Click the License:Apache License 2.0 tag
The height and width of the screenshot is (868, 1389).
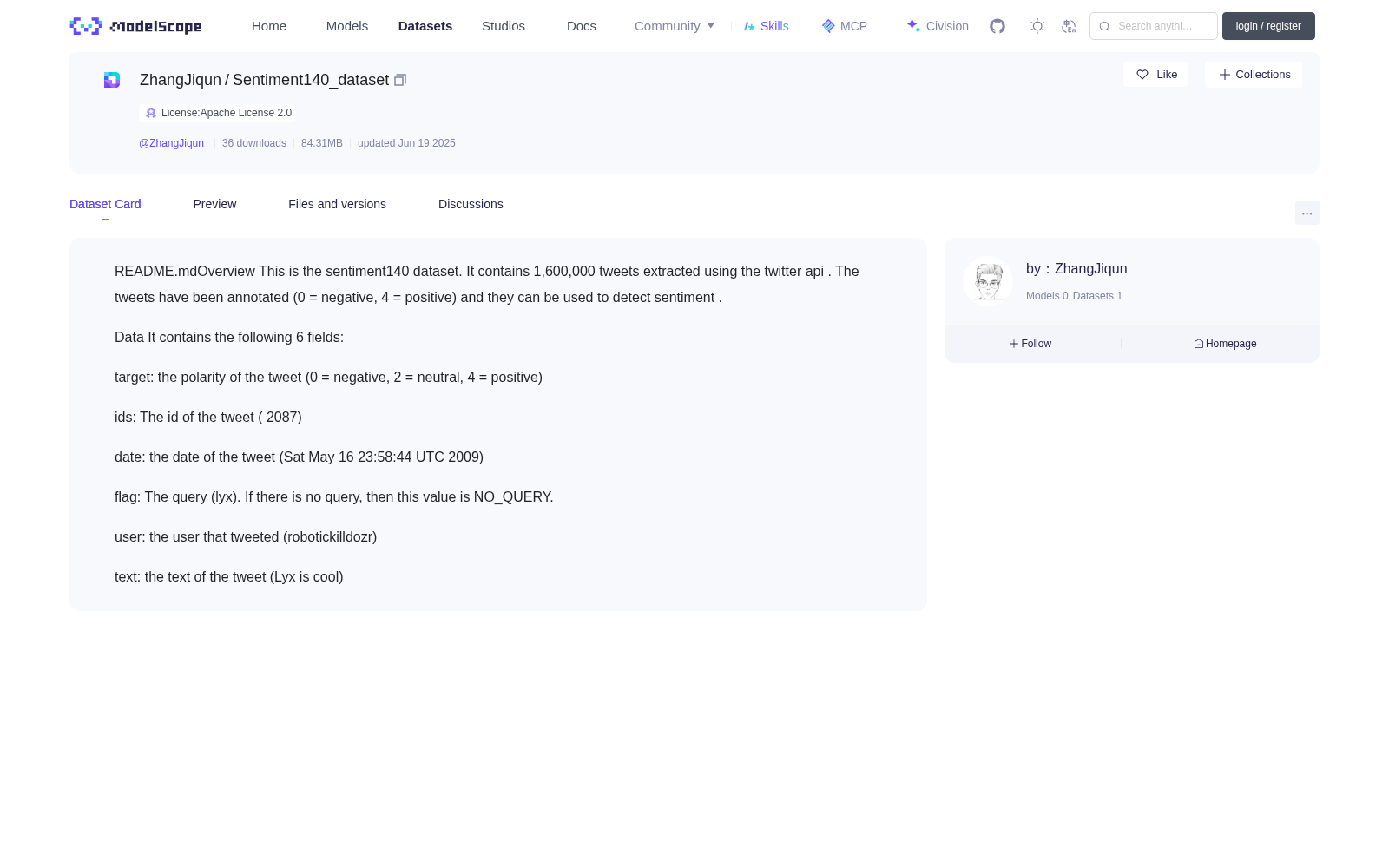click(x=217, y=113)
